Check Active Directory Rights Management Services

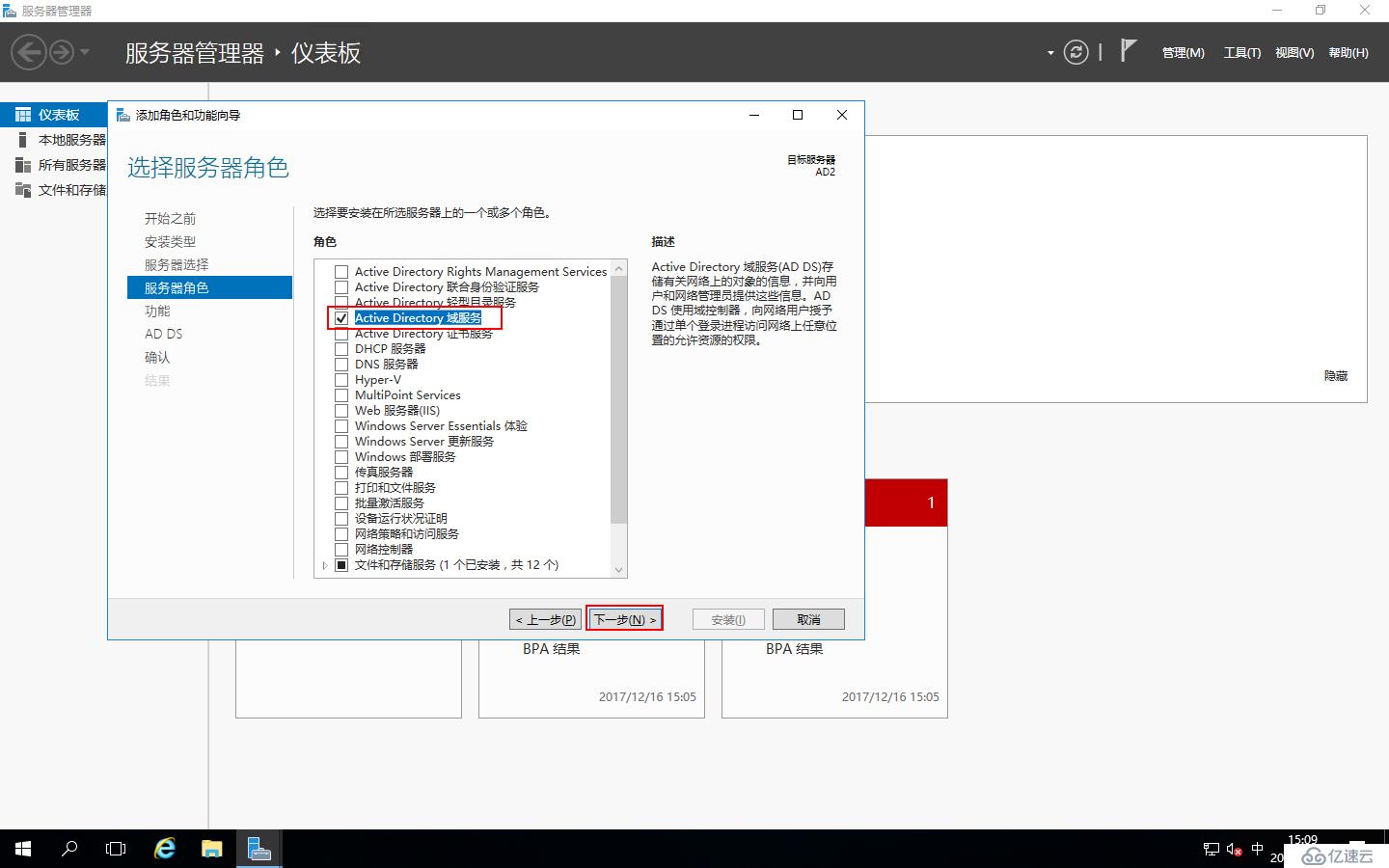click(x=341, y=272)
